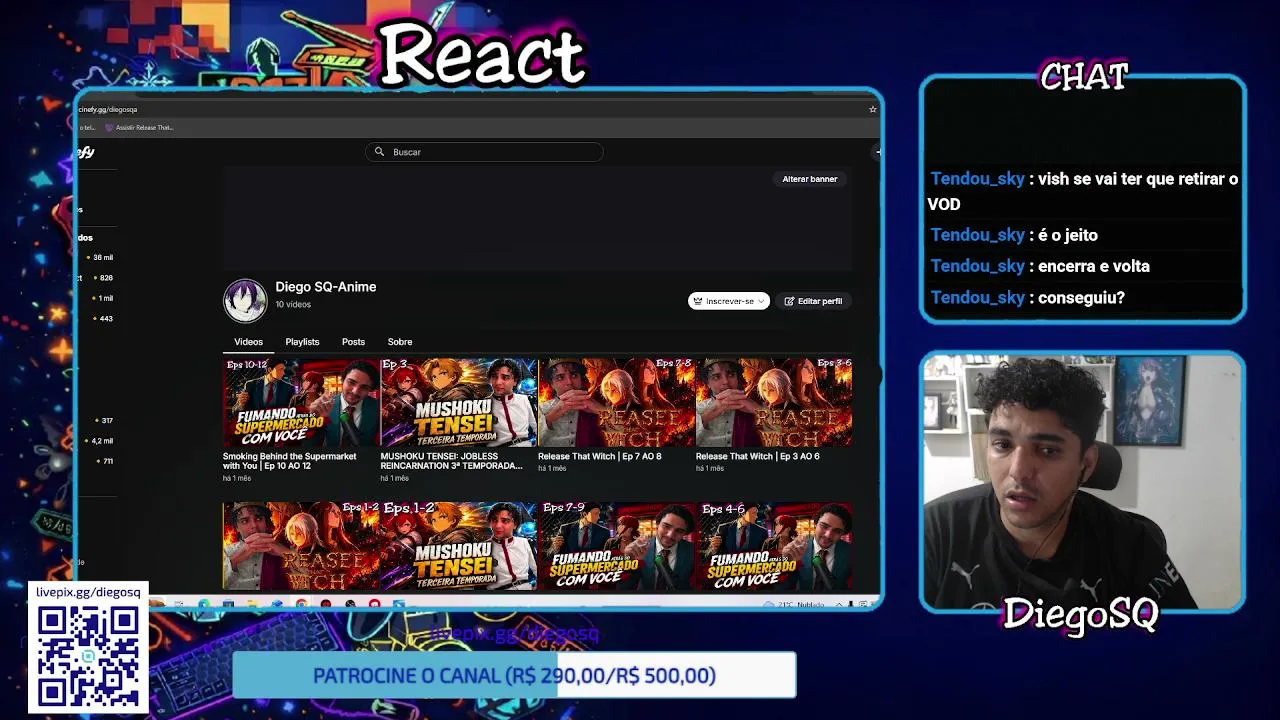Open title 'MUSHOKU TENSEI: JOBLESS REINCARNATION 3ª TEMPORADA'
1280x720 pixels.
tap(452, 461)
